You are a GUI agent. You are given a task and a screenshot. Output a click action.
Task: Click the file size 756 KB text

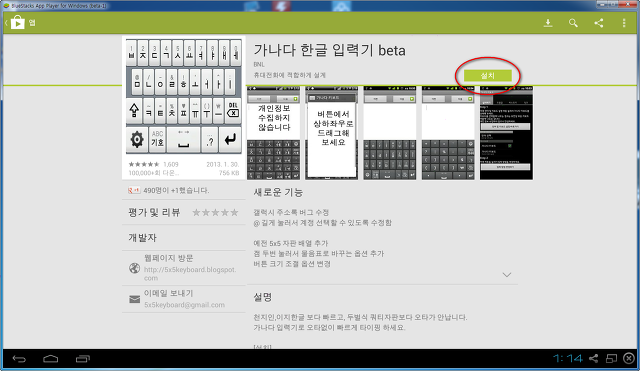coord(229,173)
